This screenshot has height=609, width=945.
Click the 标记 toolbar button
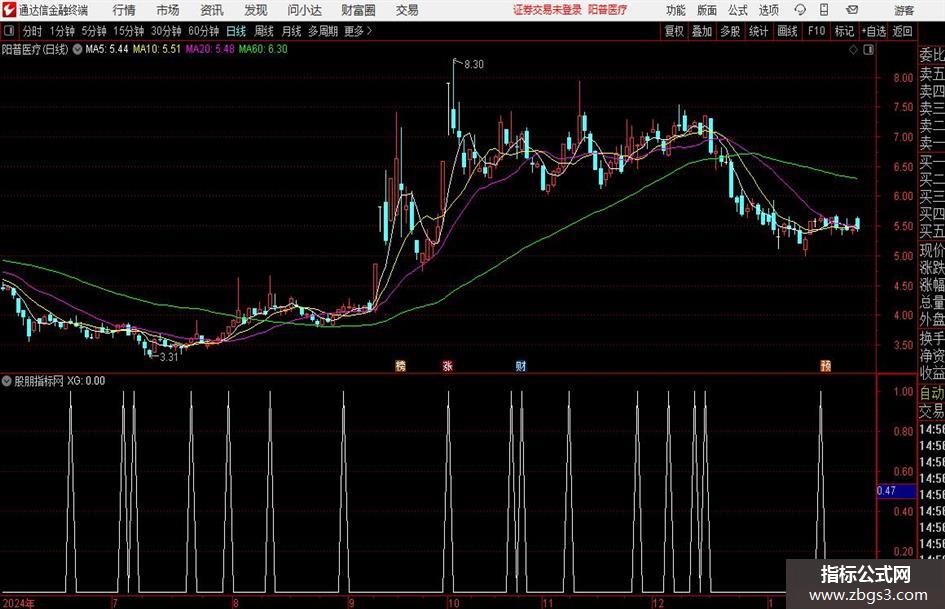(x=844, y=31)
